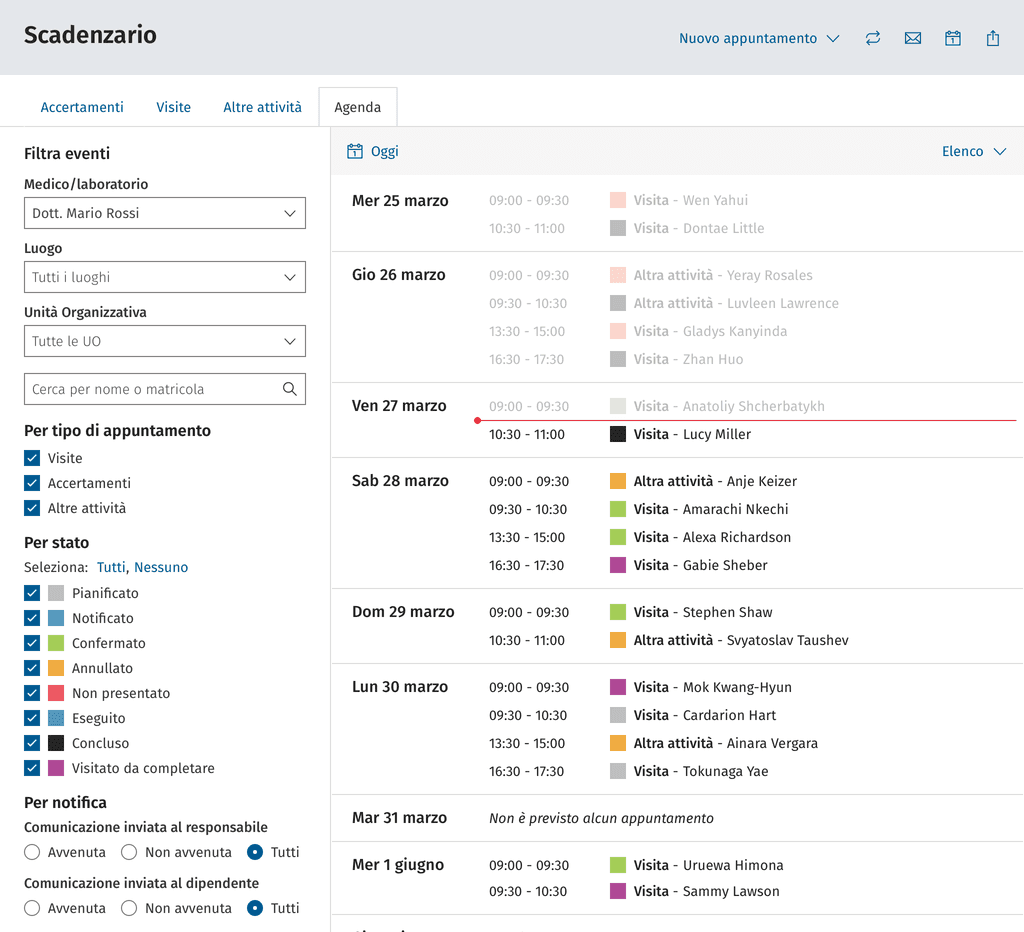
Task: Select Avvenuta for comunicazione al responsabile
Action: click(x=32, y=852)
